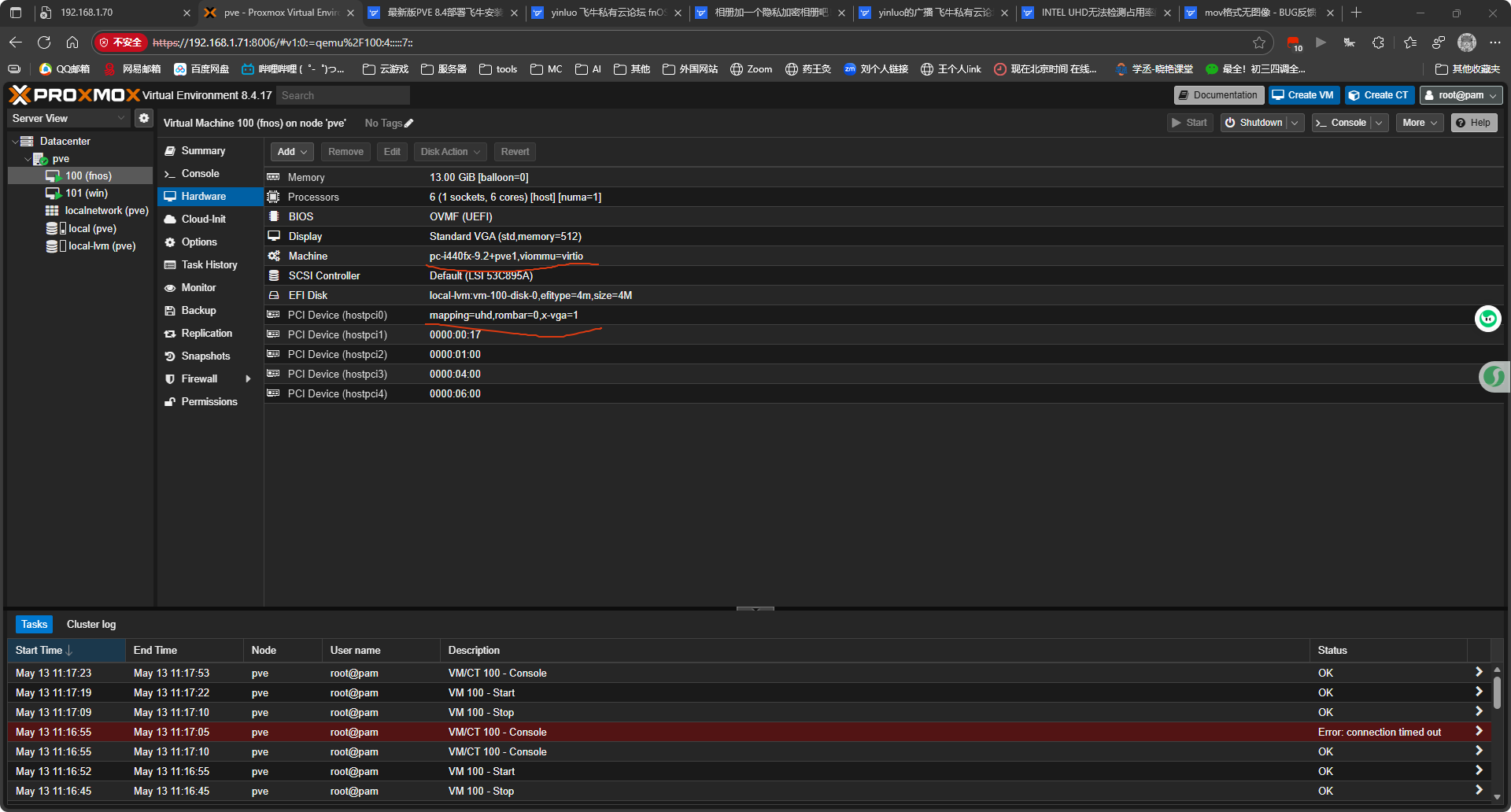
Task: Click Create CT button
Action: pyautogui.click(x=1379, y=95)
